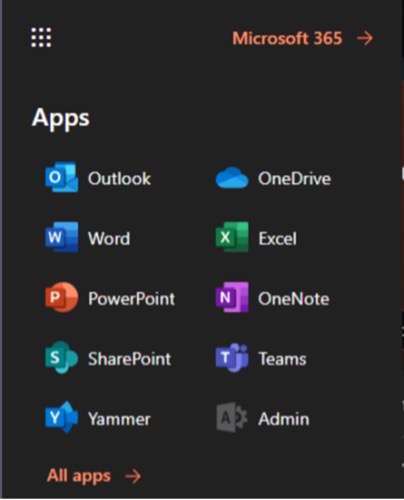Viewport: 404px width, 500px height.
Task: Launch SharePoint via the teal S icon
Action: [62, 357]
